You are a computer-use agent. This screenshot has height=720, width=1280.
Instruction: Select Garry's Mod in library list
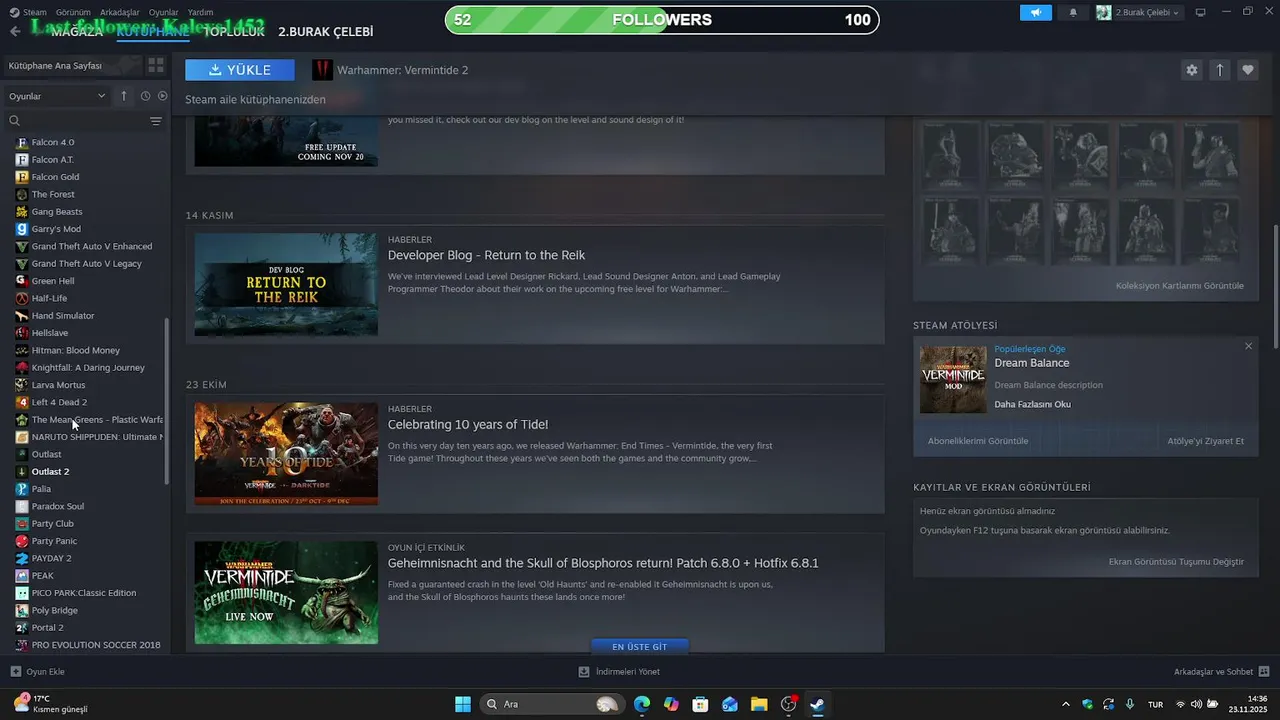(56, 229)
